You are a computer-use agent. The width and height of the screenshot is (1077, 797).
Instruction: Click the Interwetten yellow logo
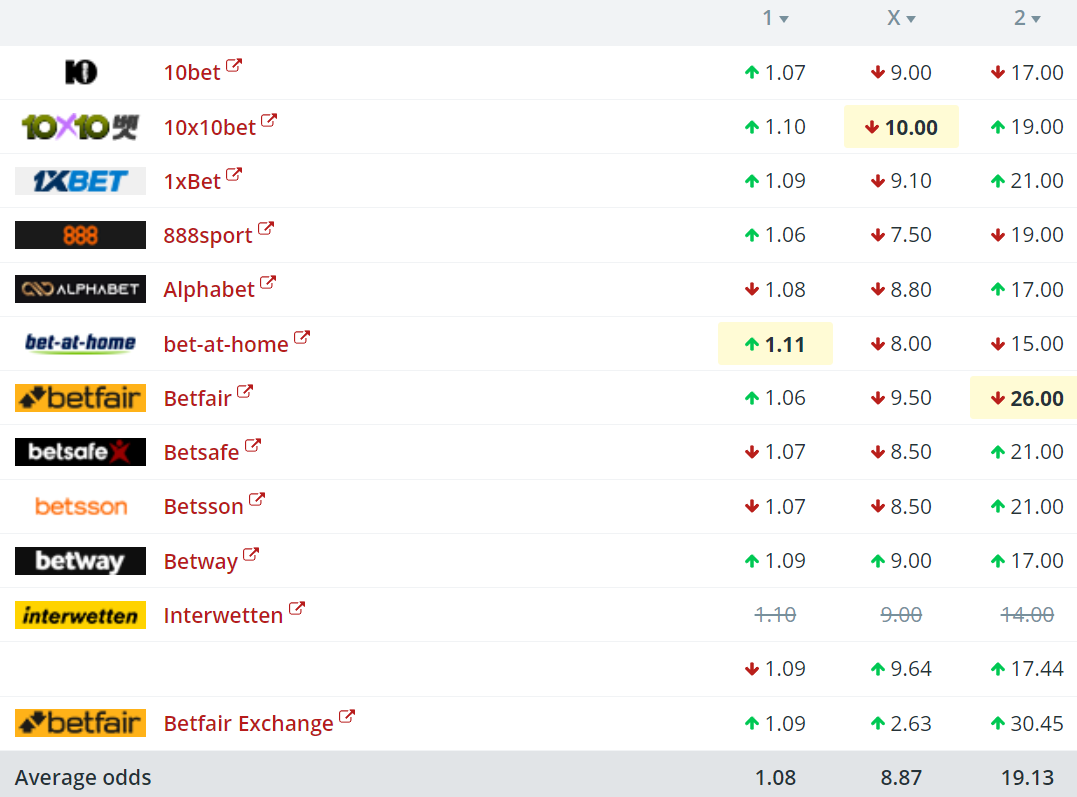(x=80, y=615)
